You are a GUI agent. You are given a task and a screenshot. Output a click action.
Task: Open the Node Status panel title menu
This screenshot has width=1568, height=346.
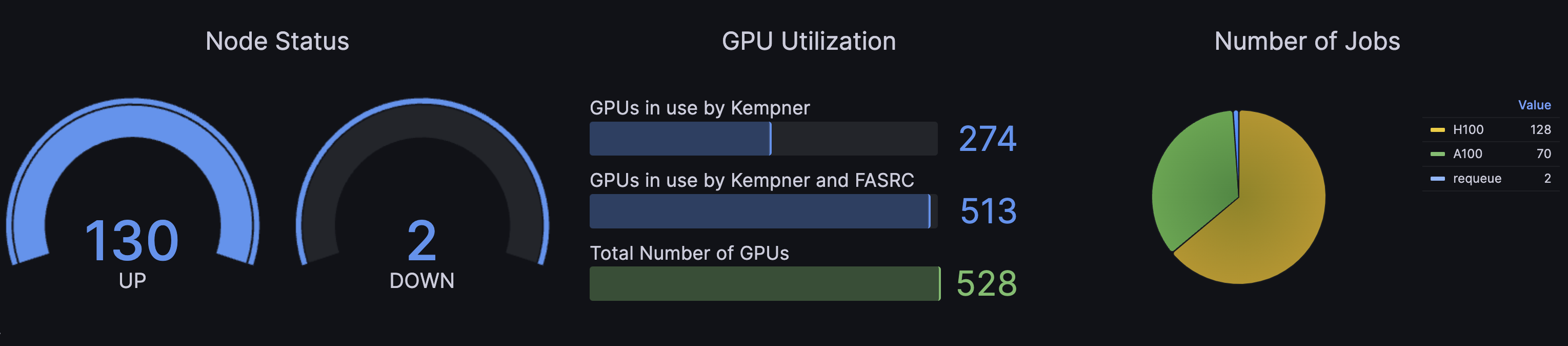(277, 42)
